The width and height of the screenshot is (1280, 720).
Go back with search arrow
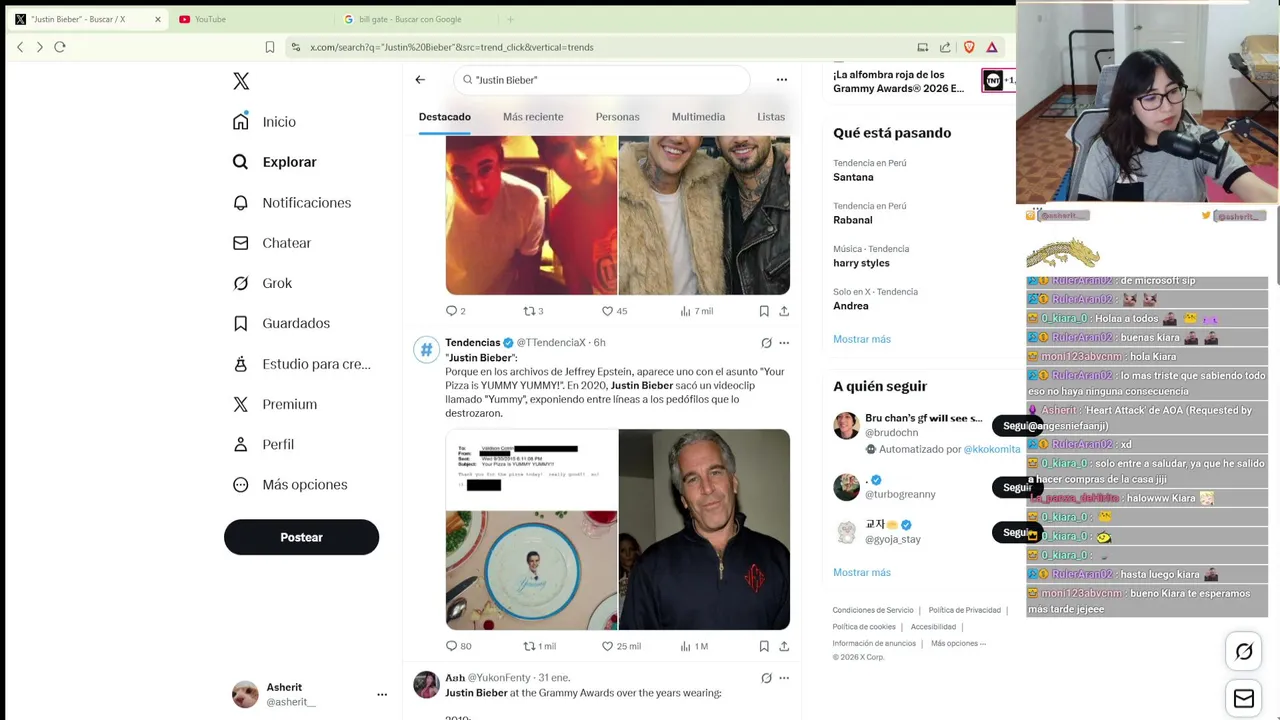coord(420,80)
